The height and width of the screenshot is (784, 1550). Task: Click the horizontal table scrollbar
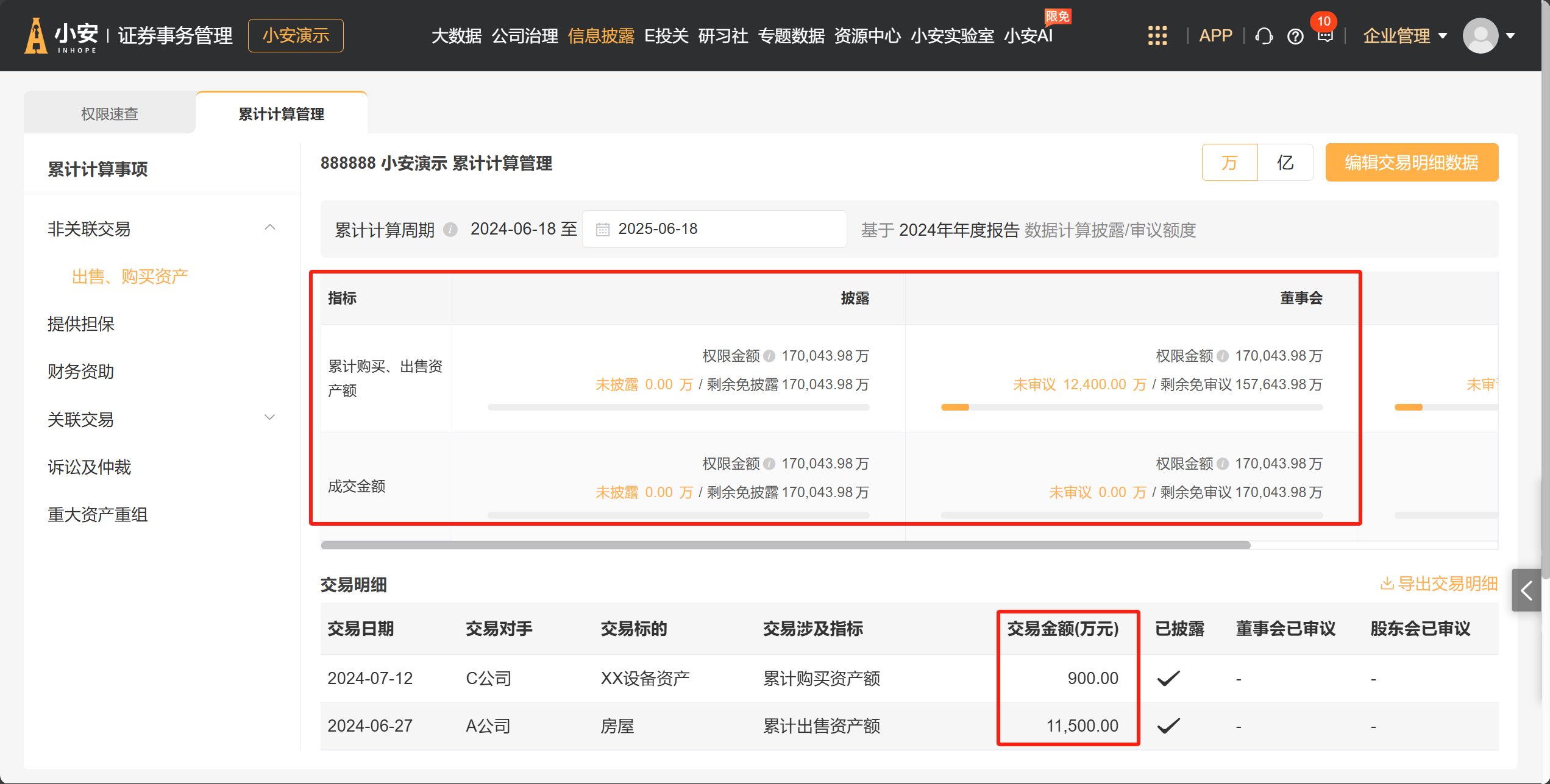point(785,545)
